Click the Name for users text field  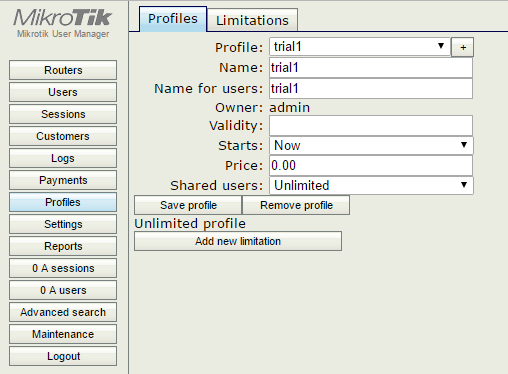[x=371, y=89]
